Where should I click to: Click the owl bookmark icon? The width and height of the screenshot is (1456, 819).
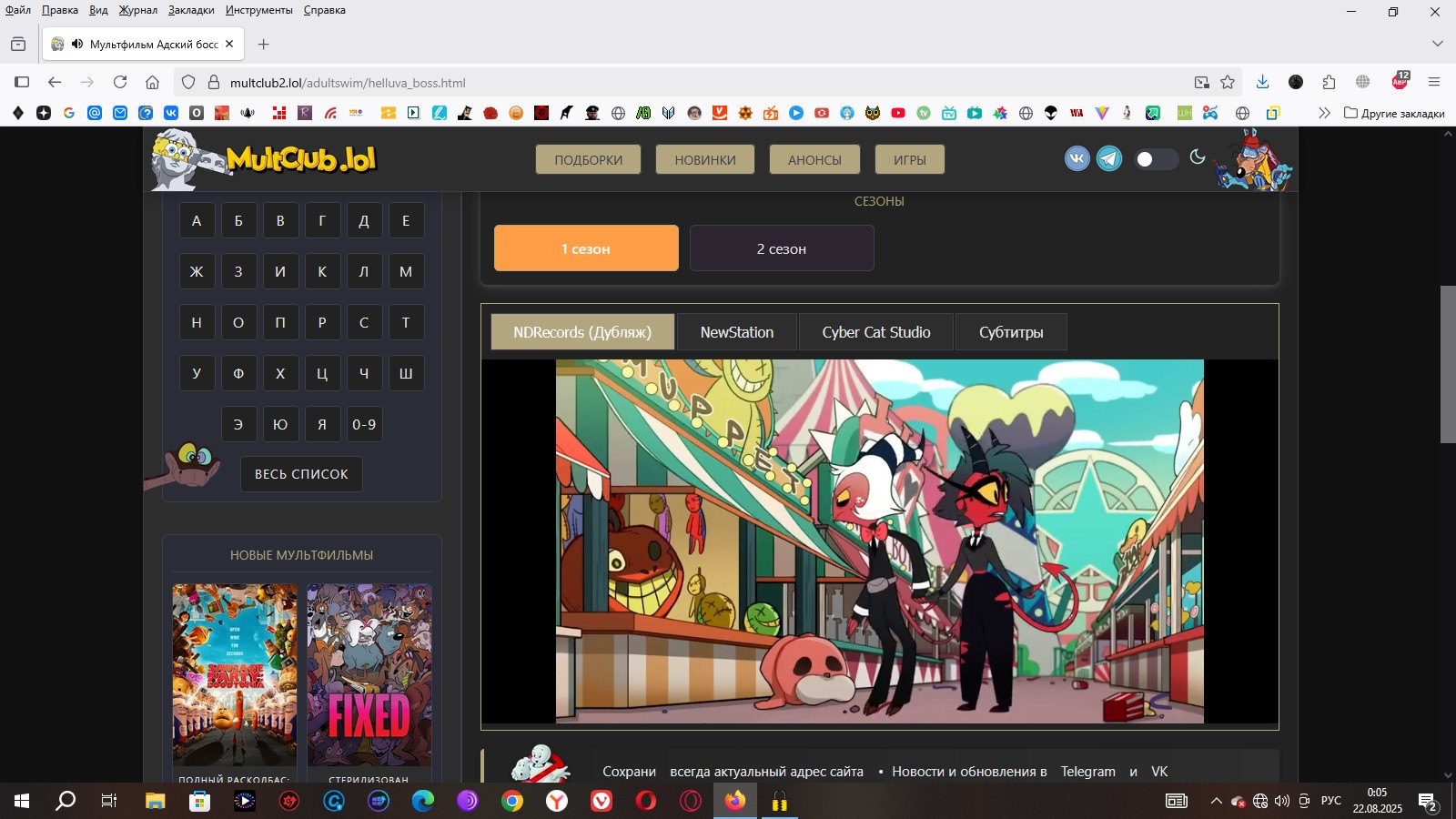[x=873, y=113]
